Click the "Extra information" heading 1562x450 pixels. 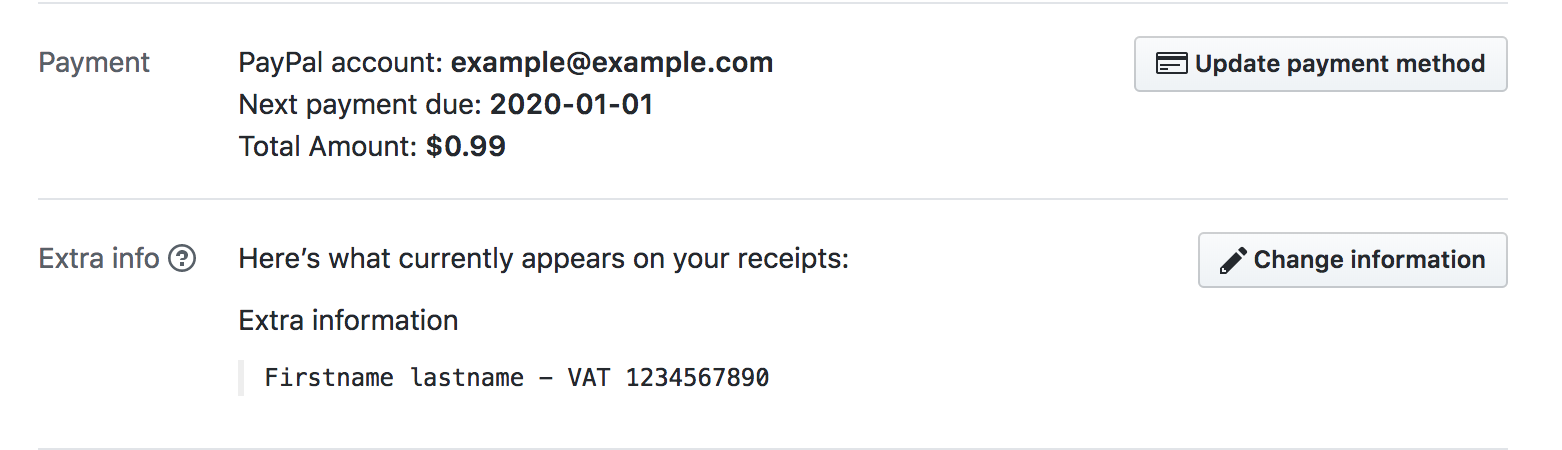348,321
